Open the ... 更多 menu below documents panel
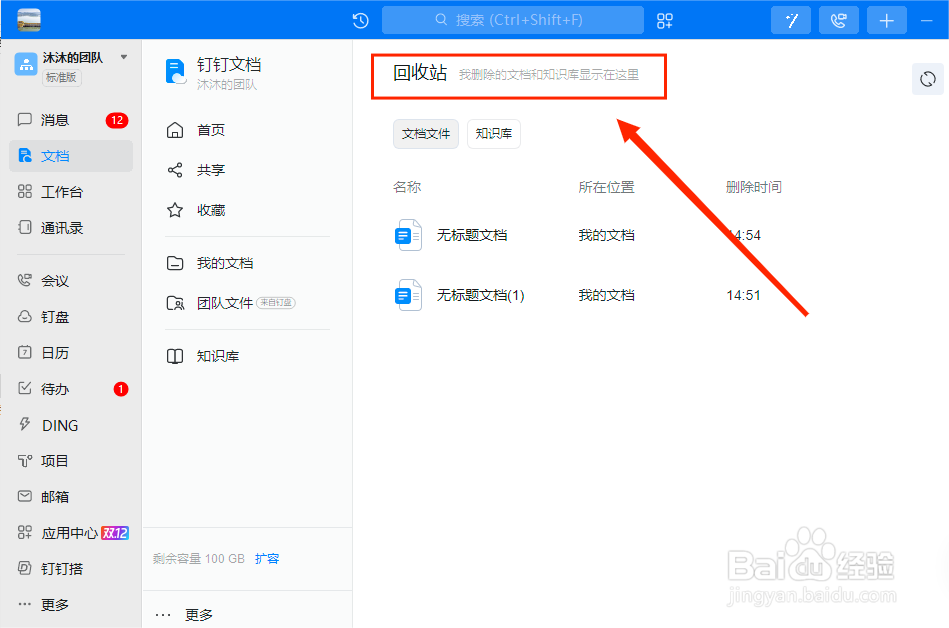949x628 pixels. [x=186, y=614]
